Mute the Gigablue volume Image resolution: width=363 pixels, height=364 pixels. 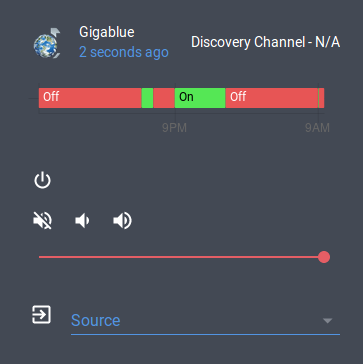point(43,221)
